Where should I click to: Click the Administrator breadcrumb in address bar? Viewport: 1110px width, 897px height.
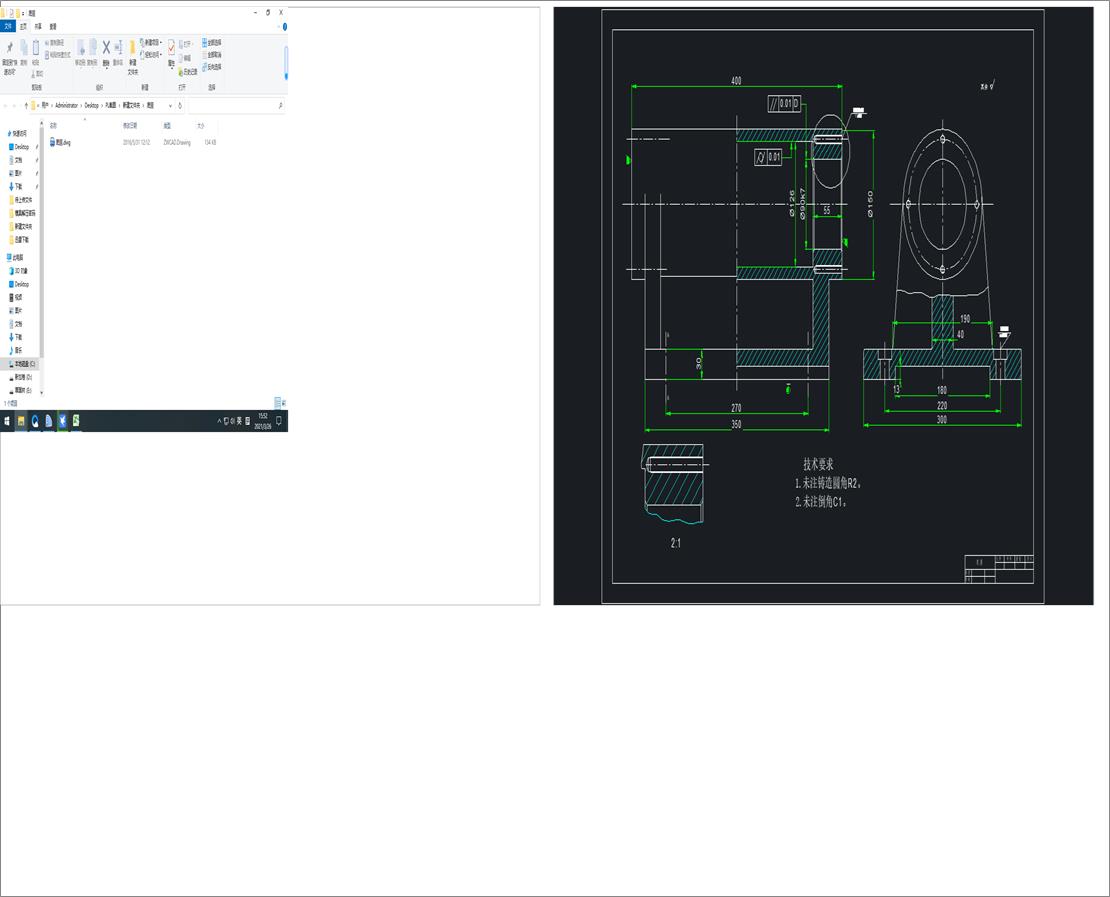pyautogui.click(x=68, y=105)
